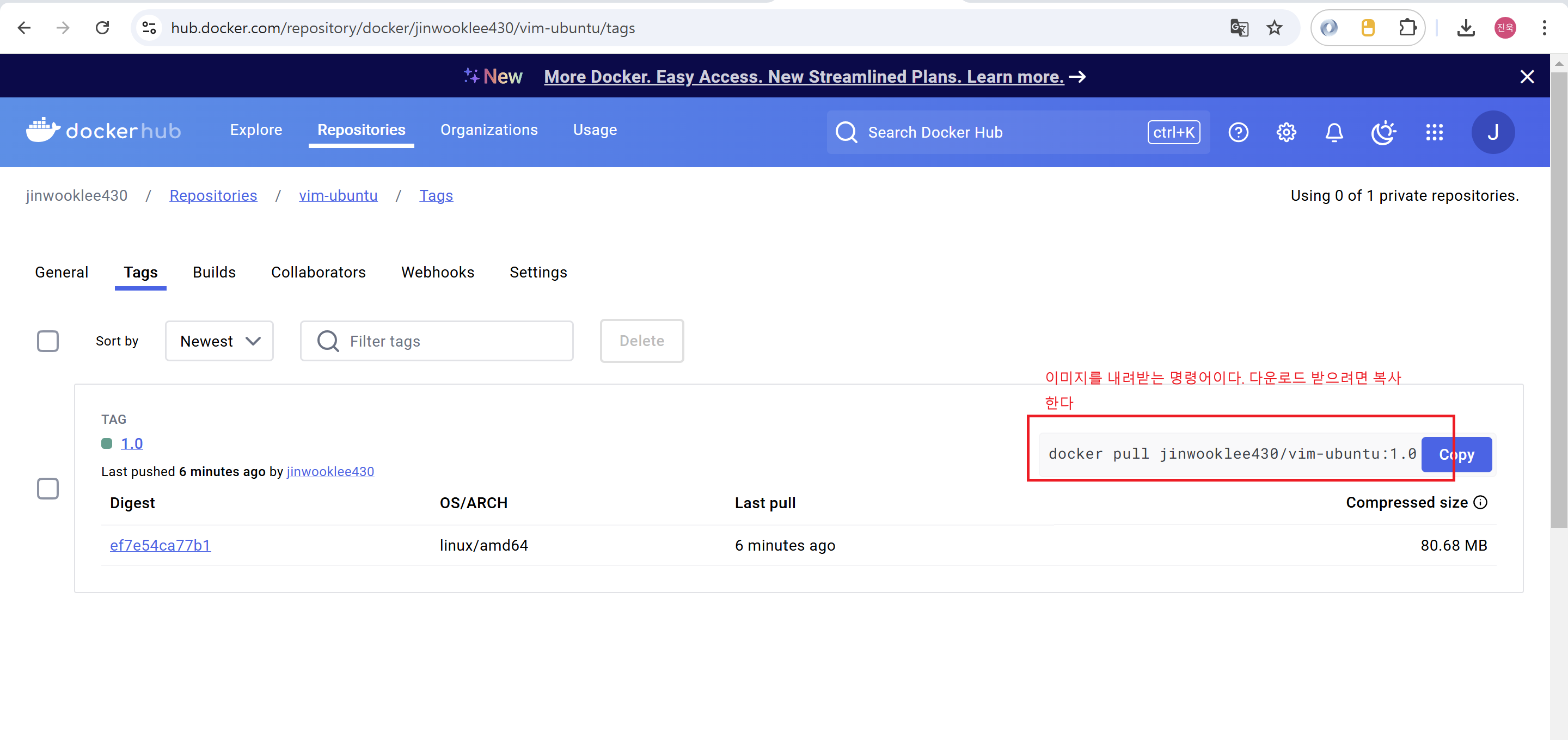Image resolution: width=1568 pixels, height=740 pixels.
Task: Open the Newest sort dropdown
Action: (x=219, y=341)
